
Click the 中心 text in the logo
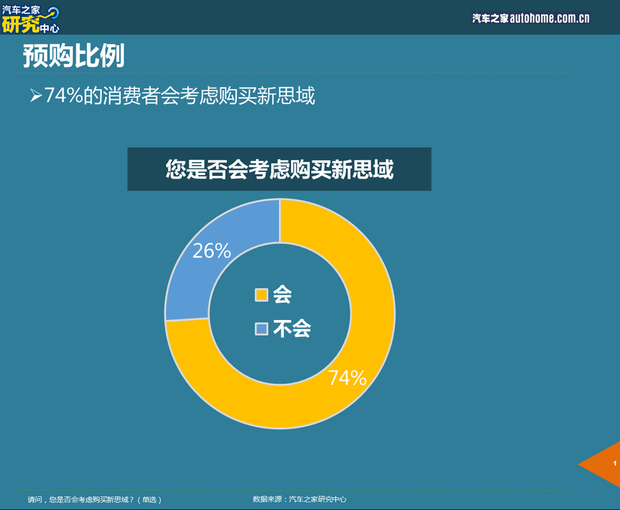pos(48,28)
